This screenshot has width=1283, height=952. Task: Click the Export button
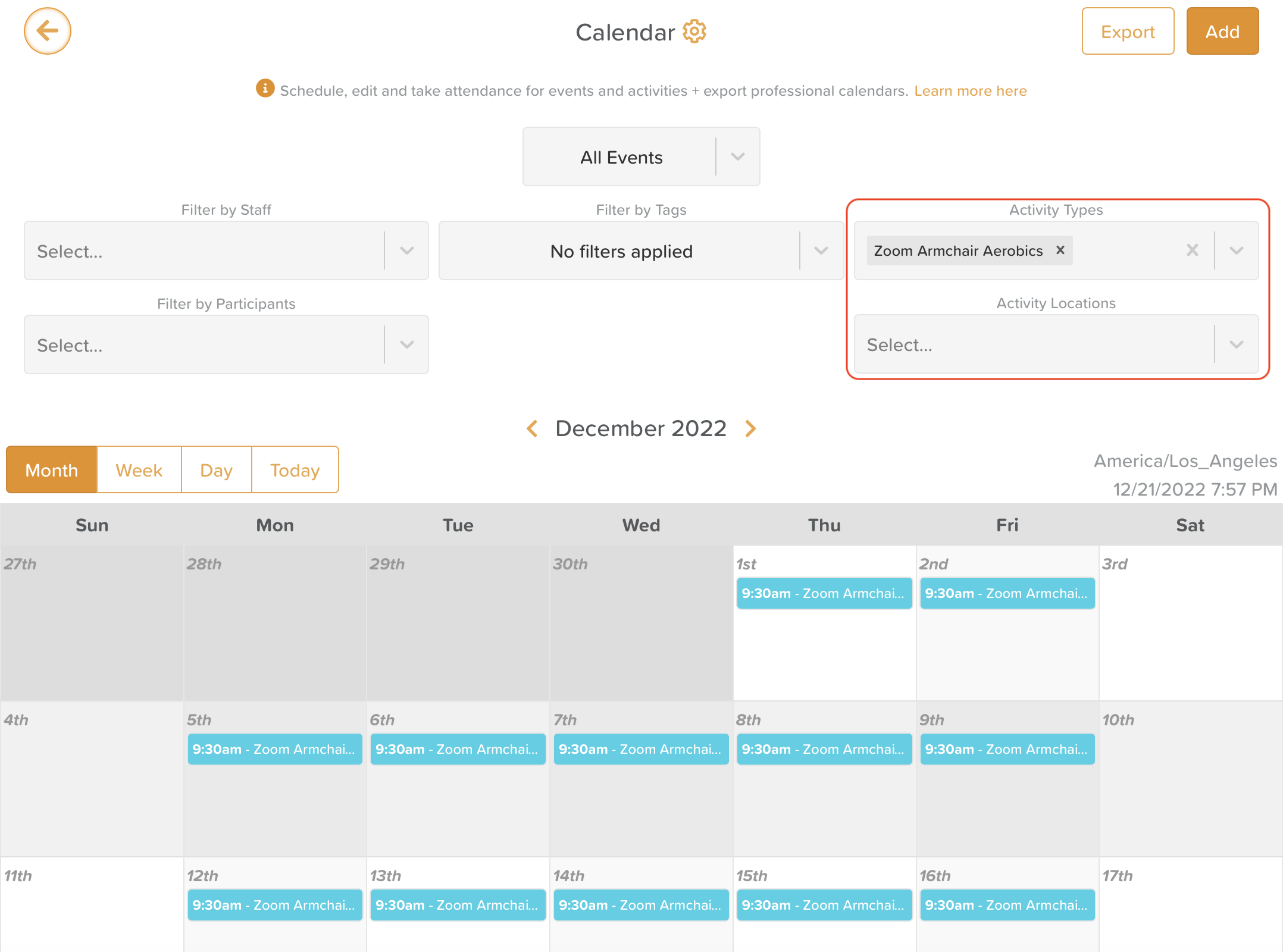click(1128, 31)
